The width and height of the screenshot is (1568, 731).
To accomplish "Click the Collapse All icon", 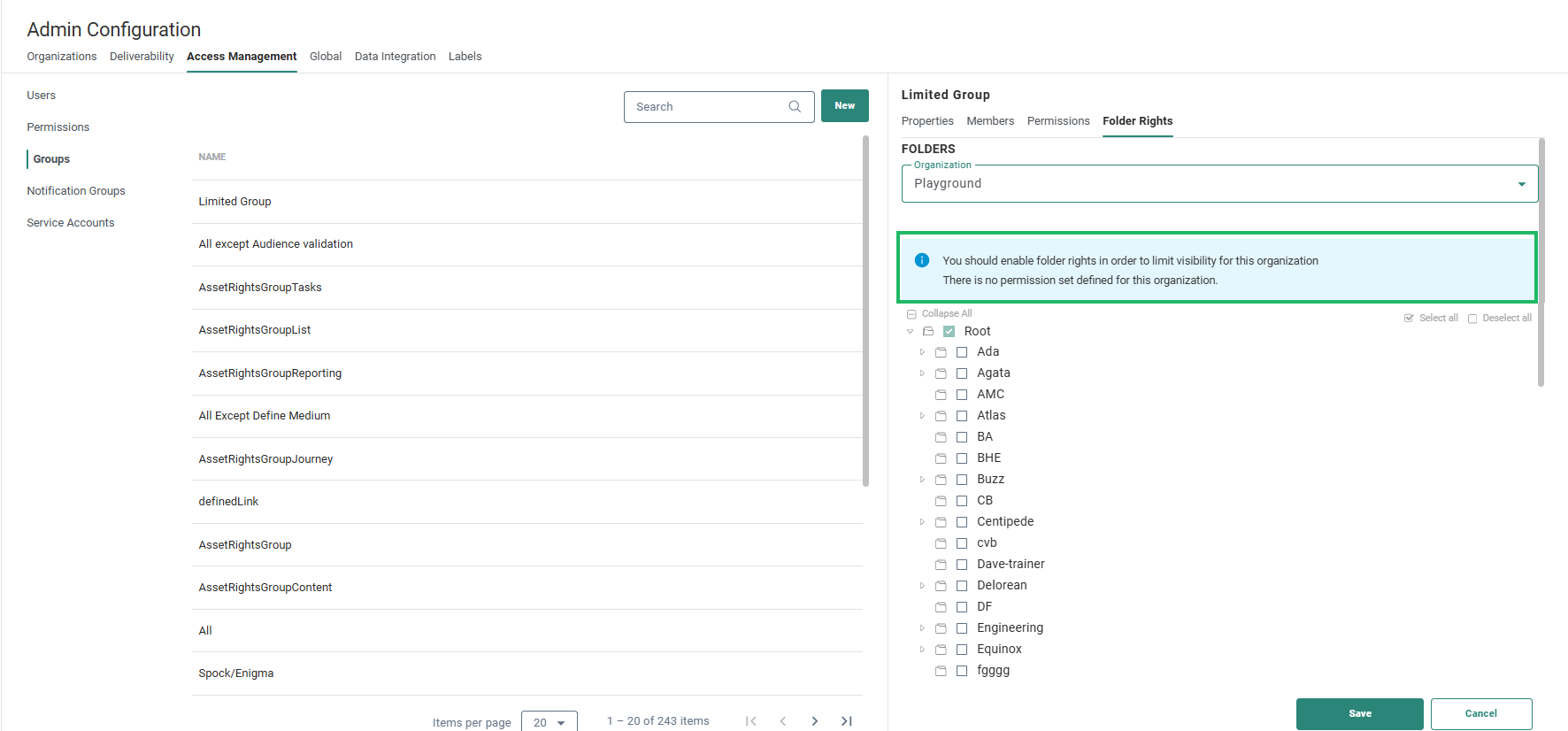I will pyautogui.click(x=911, y=314).
